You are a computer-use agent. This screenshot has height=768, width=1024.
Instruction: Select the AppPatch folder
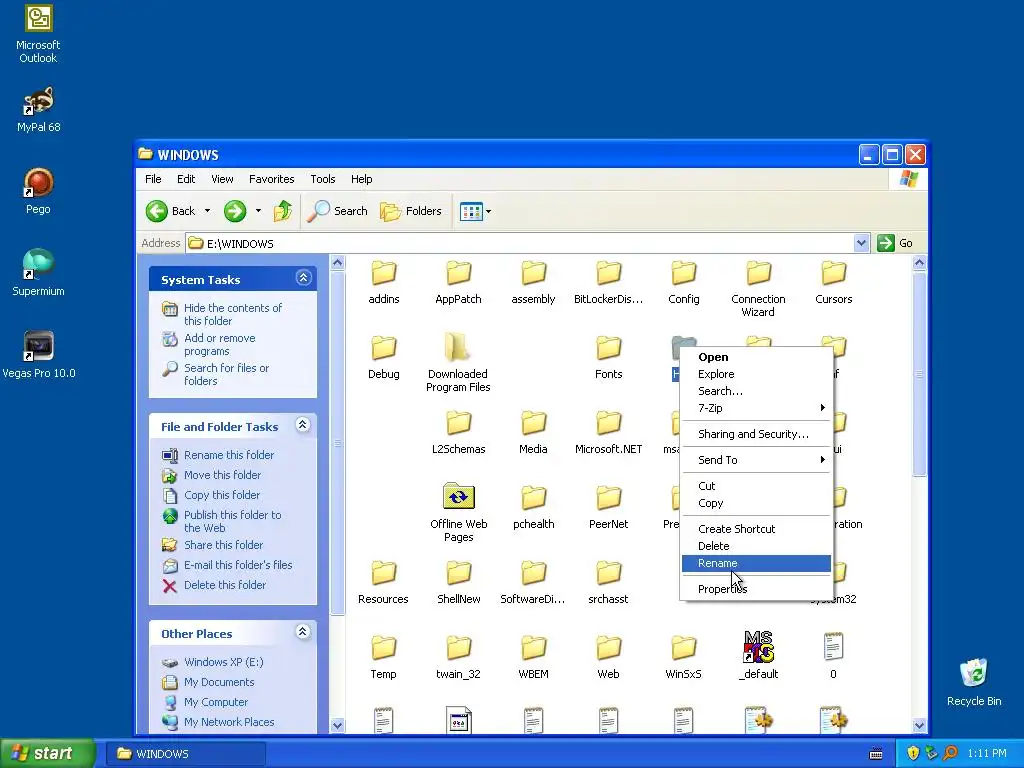tap(458, 283)
